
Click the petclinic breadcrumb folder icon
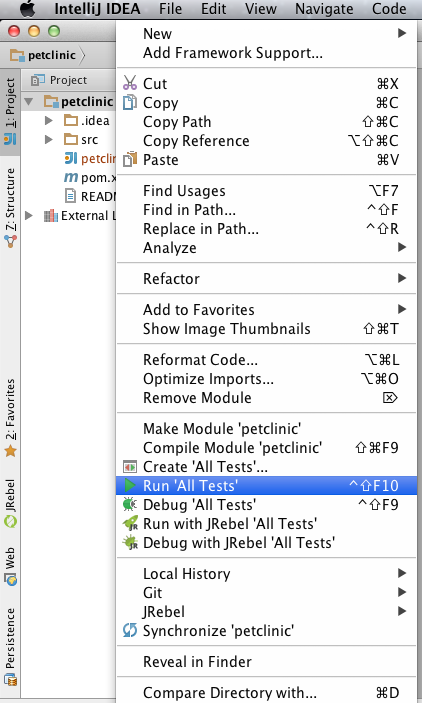(17, 56)
